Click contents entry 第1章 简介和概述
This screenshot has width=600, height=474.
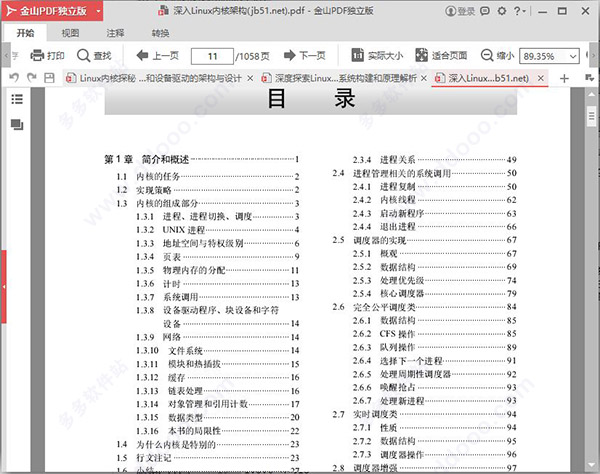click(x=202, y=159)
